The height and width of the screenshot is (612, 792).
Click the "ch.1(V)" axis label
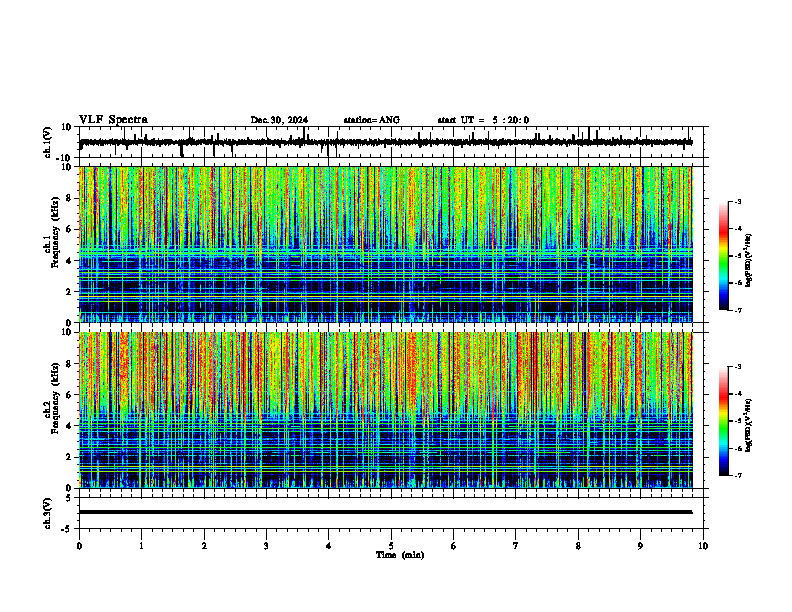(x=48, y=142)
